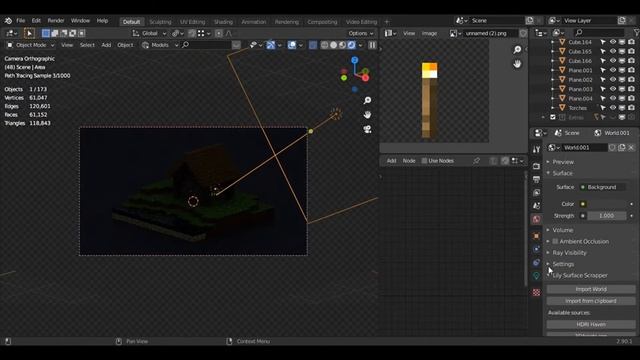Toggle render camera icon for Plane.002

(631, 80)
